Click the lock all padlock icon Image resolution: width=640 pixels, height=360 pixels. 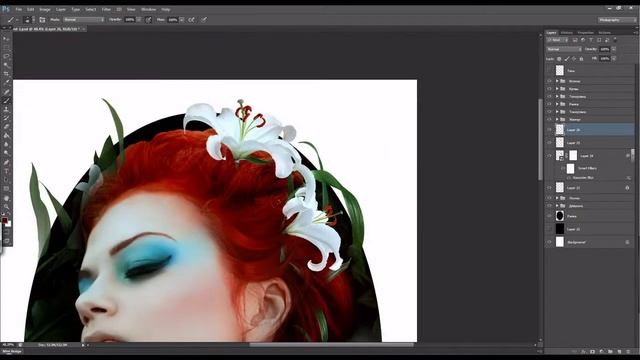point(581,59)
